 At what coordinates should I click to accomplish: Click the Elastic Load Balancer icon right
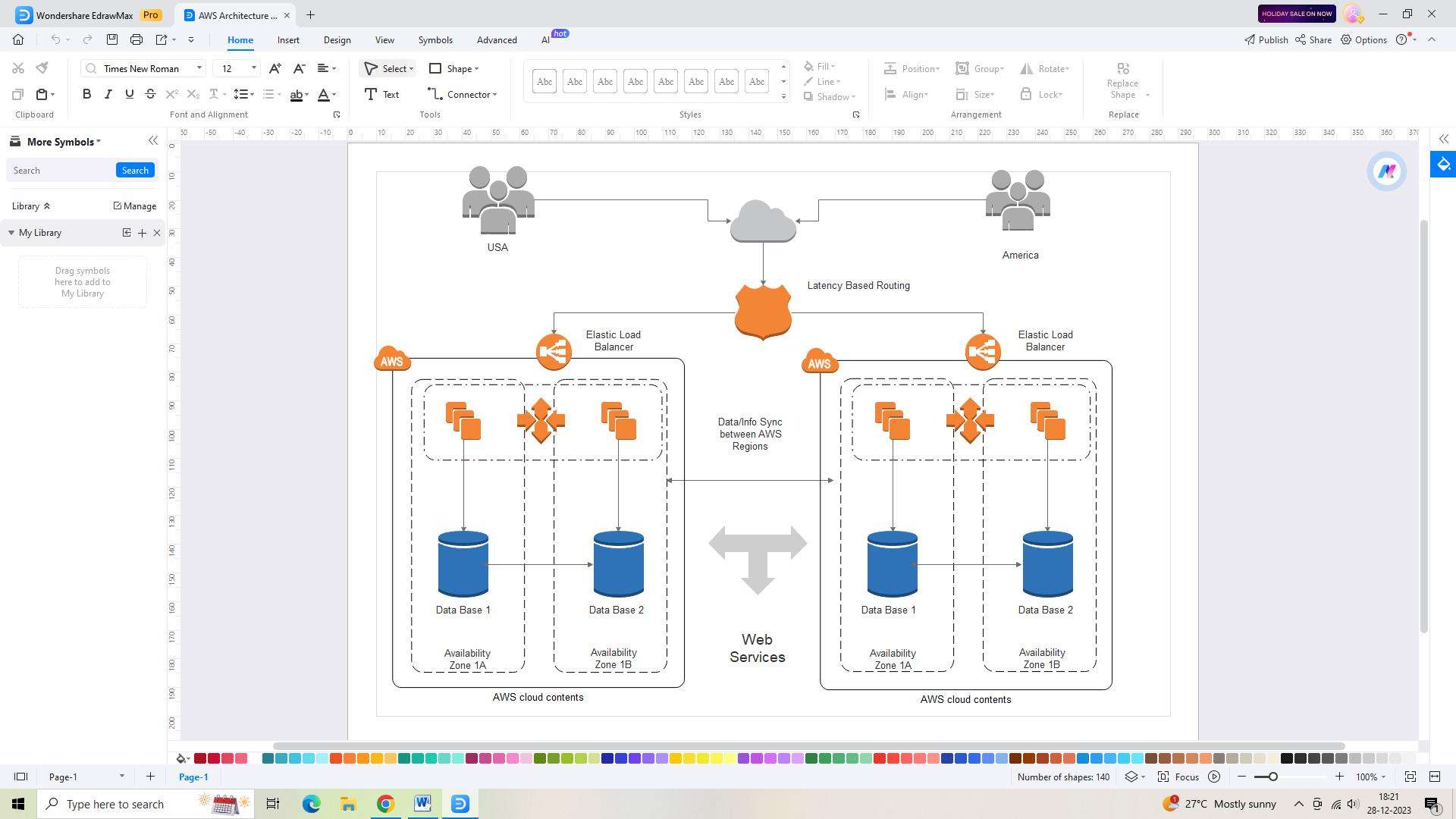coord(983,351)
